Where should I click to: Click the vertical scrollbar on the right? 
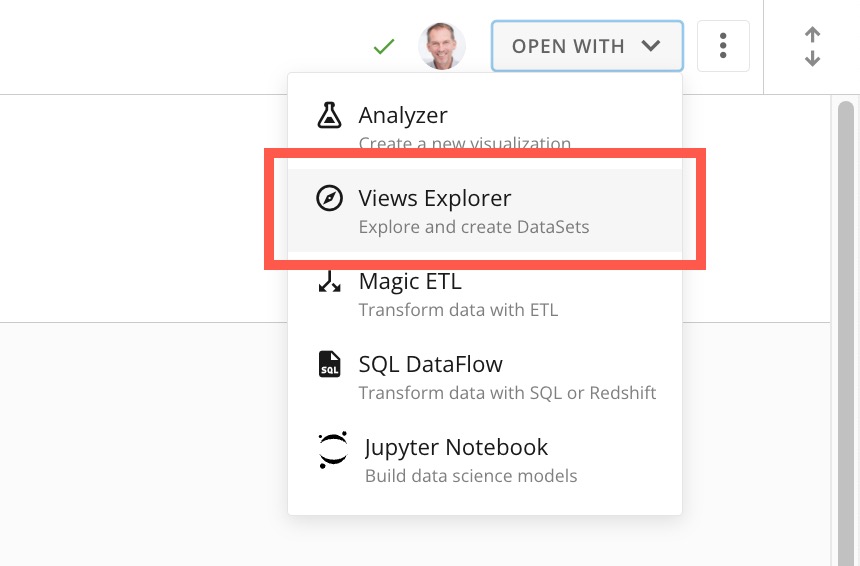point(845,300)
